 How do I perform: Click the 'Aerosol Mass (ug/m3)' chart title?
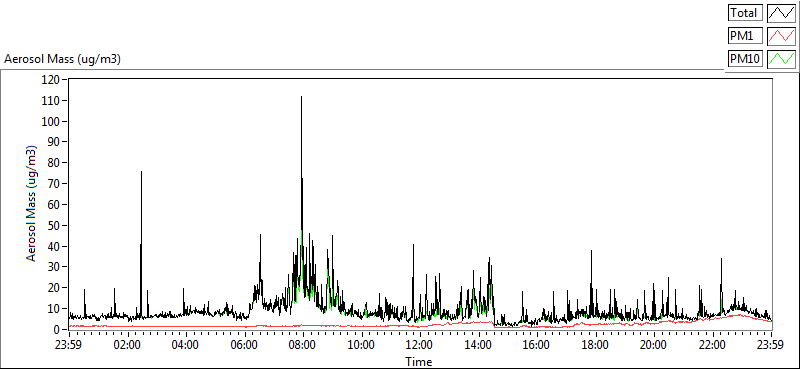coord(62,59)
